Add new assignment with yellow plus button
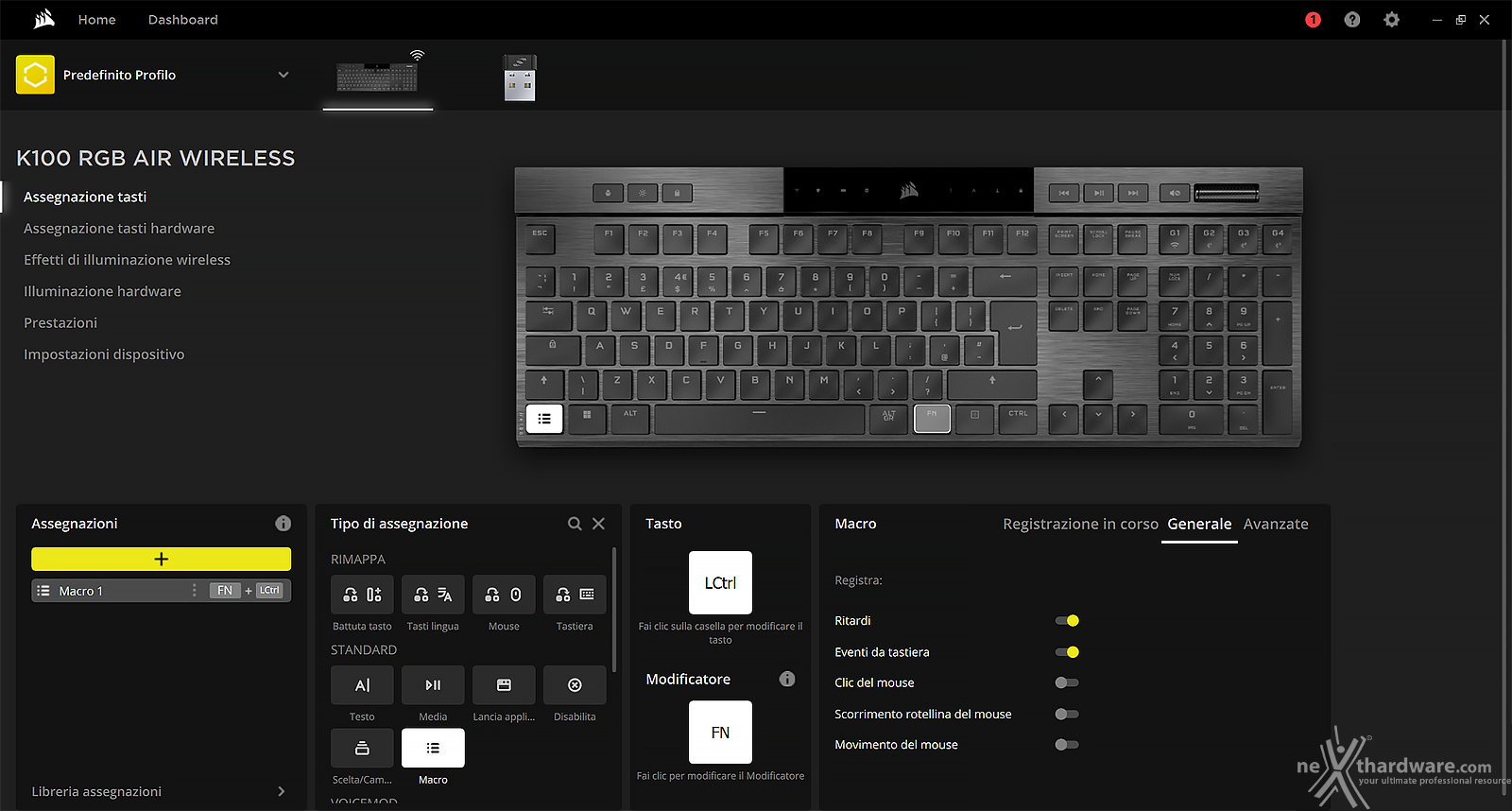 (161, 559)
